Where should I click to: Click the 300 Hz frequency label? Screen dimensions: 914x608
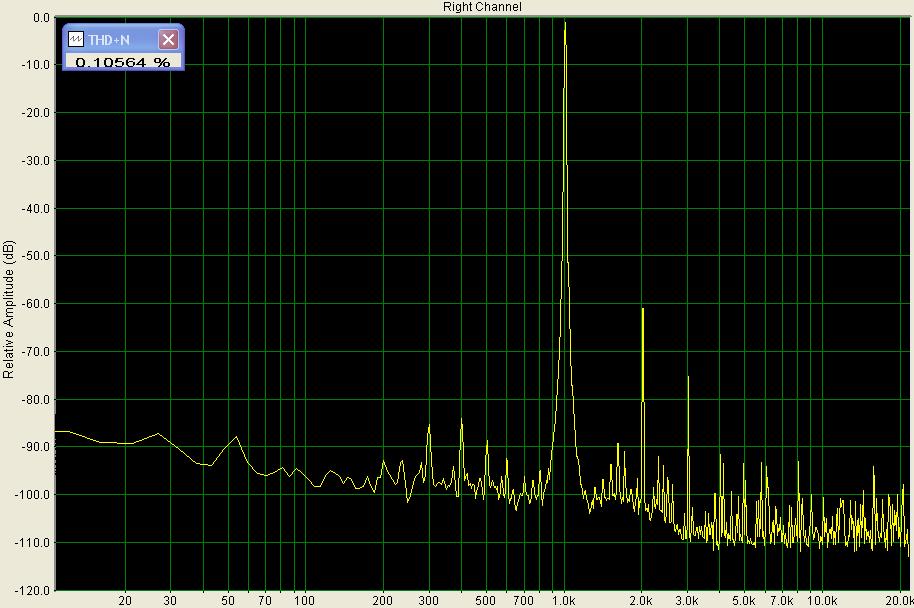click(428, 601)
